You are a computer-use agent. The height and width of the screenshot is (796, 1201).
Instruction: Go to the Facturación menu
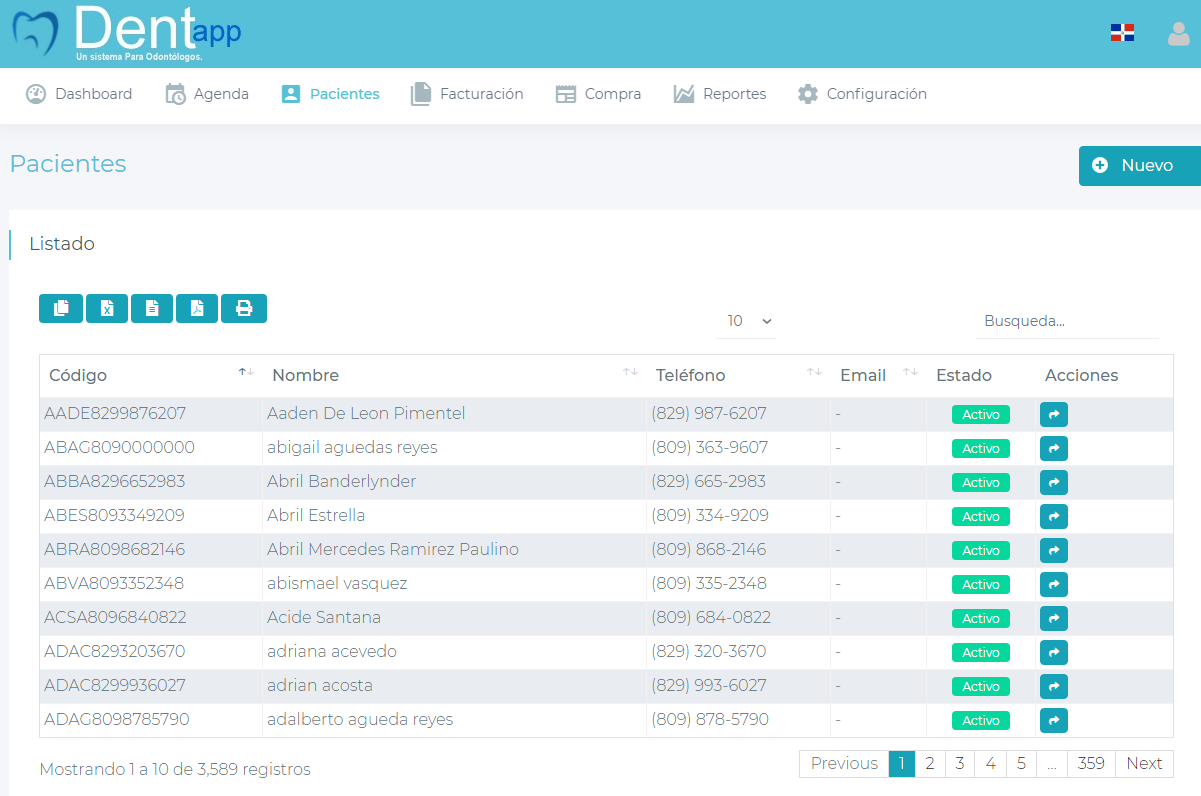pos(467,94)
